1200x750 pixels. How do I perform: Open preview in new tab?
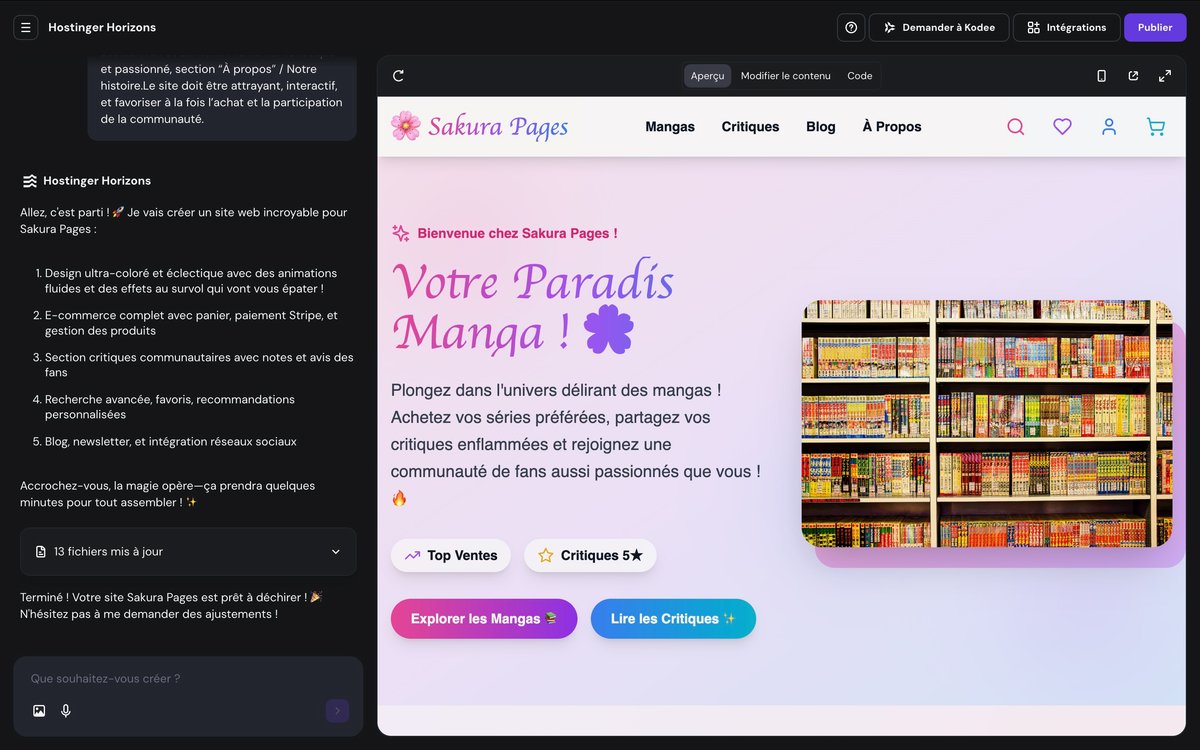point(1133,76)
